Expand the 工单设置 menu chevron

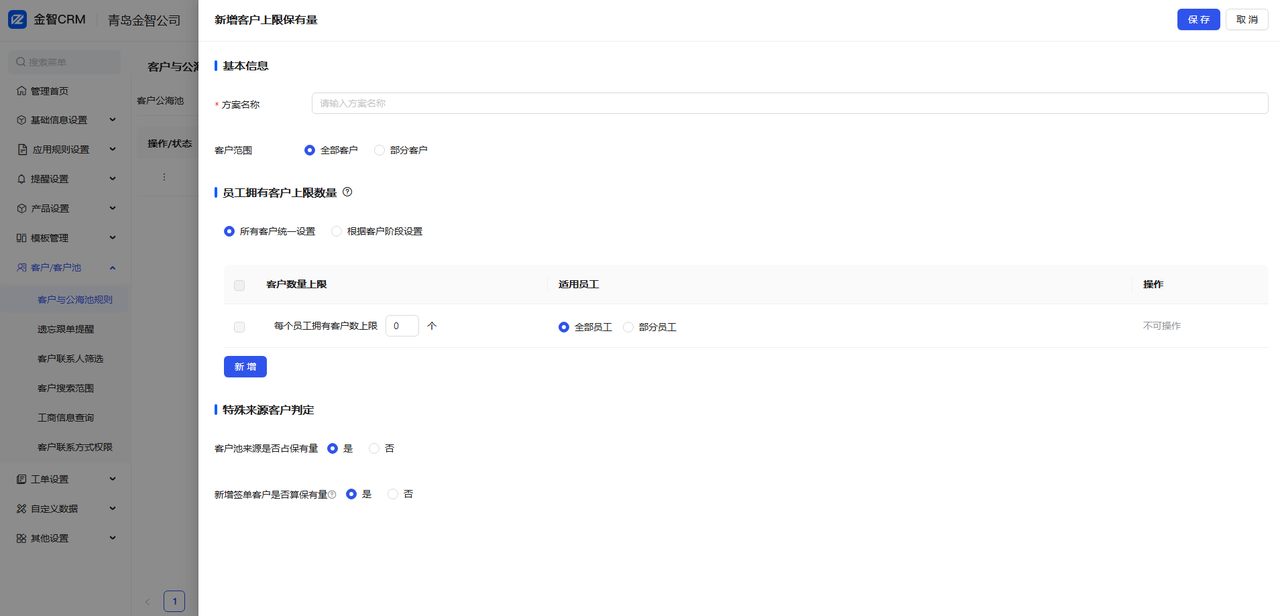click(112, 479)
